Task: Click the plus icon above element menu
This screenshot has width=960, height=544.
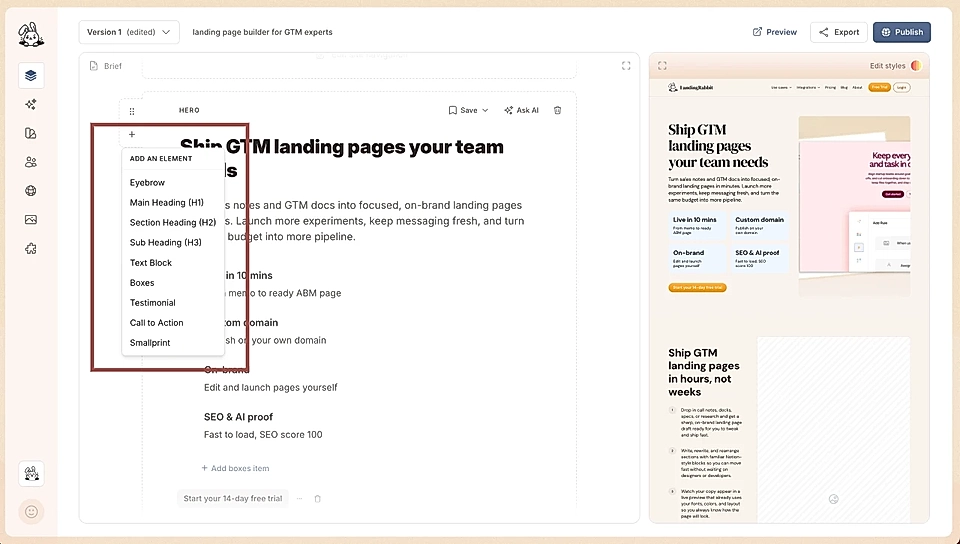Action: (132, 135)
